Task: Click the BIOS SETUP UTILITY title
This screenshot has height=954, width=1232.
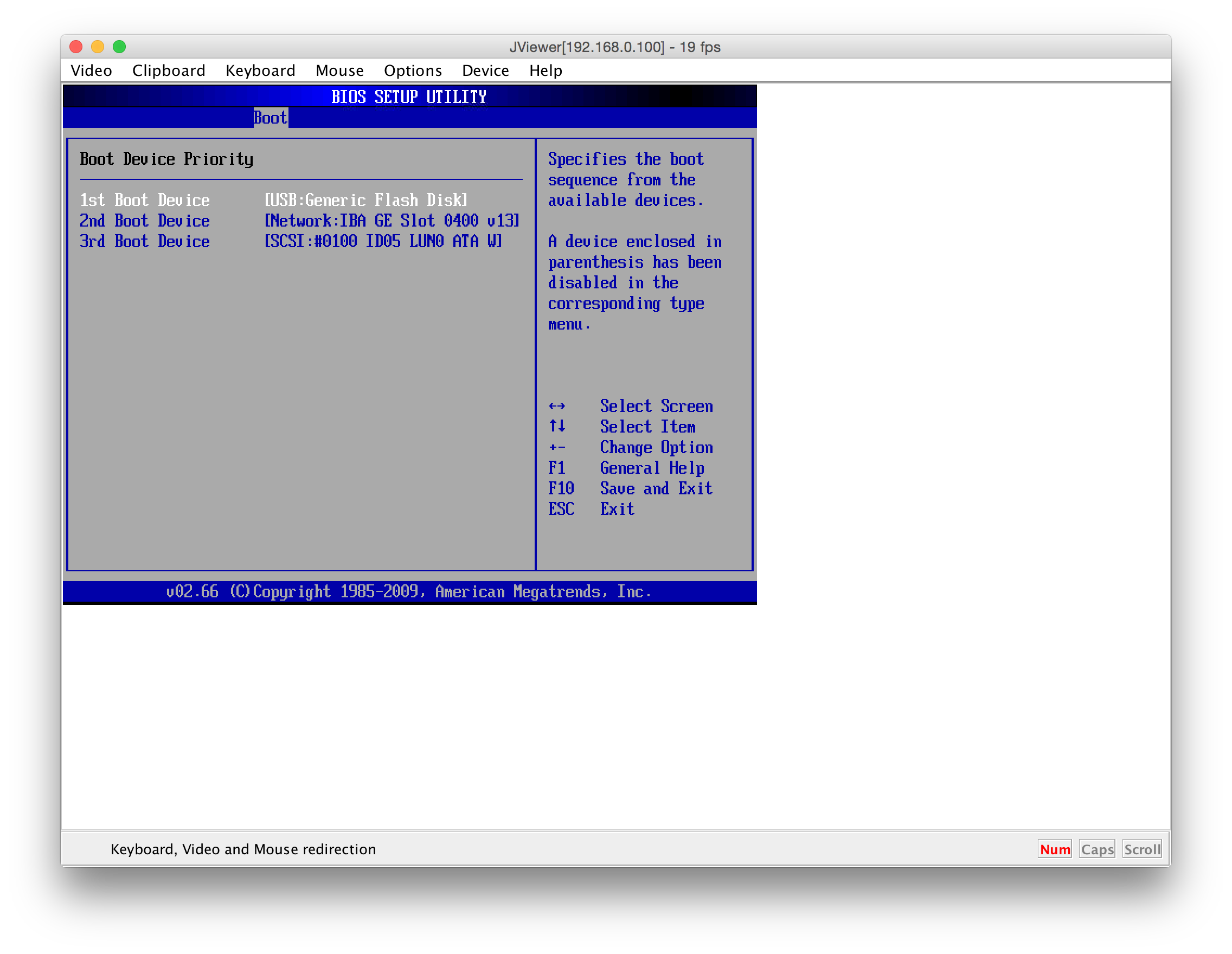Action: (409, 97)
